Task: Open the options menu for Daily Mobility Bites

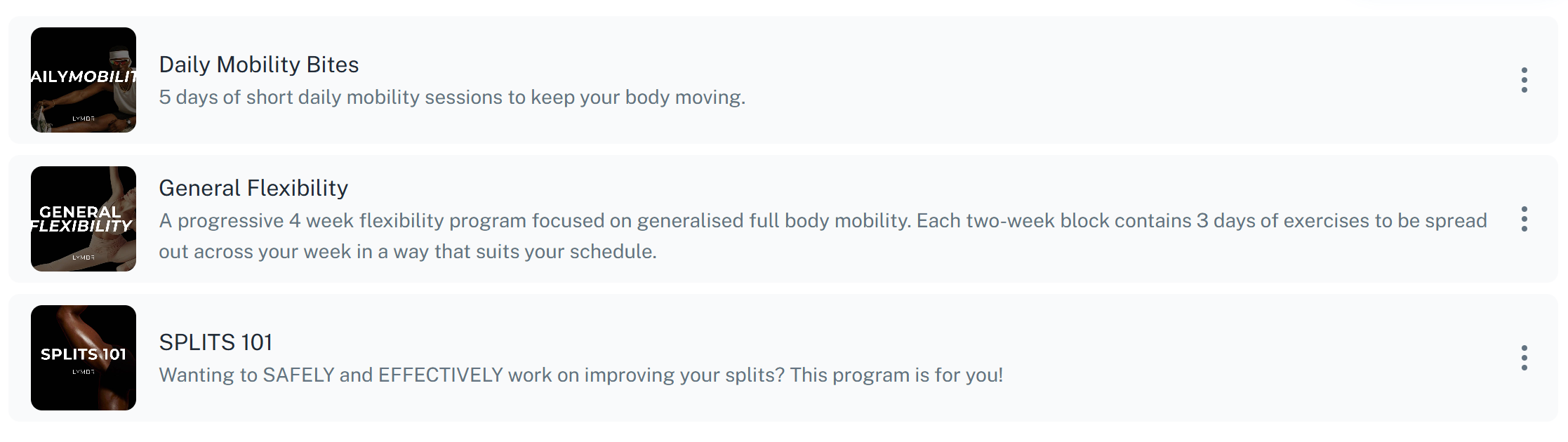Action: click(x=1524, y=80)
